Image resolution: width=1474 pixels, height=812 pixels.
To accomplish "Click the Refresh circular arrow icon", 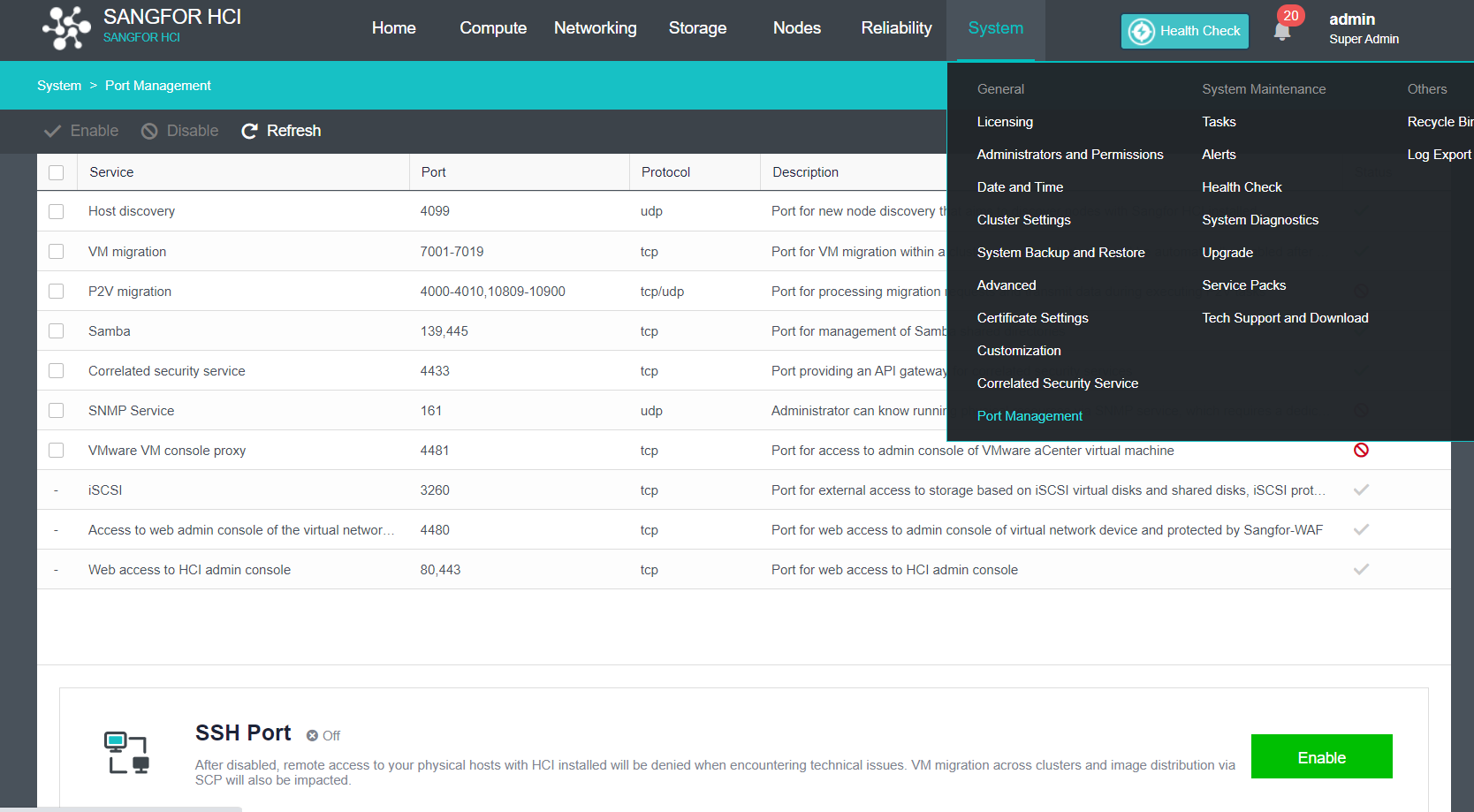I will point(249,131).
